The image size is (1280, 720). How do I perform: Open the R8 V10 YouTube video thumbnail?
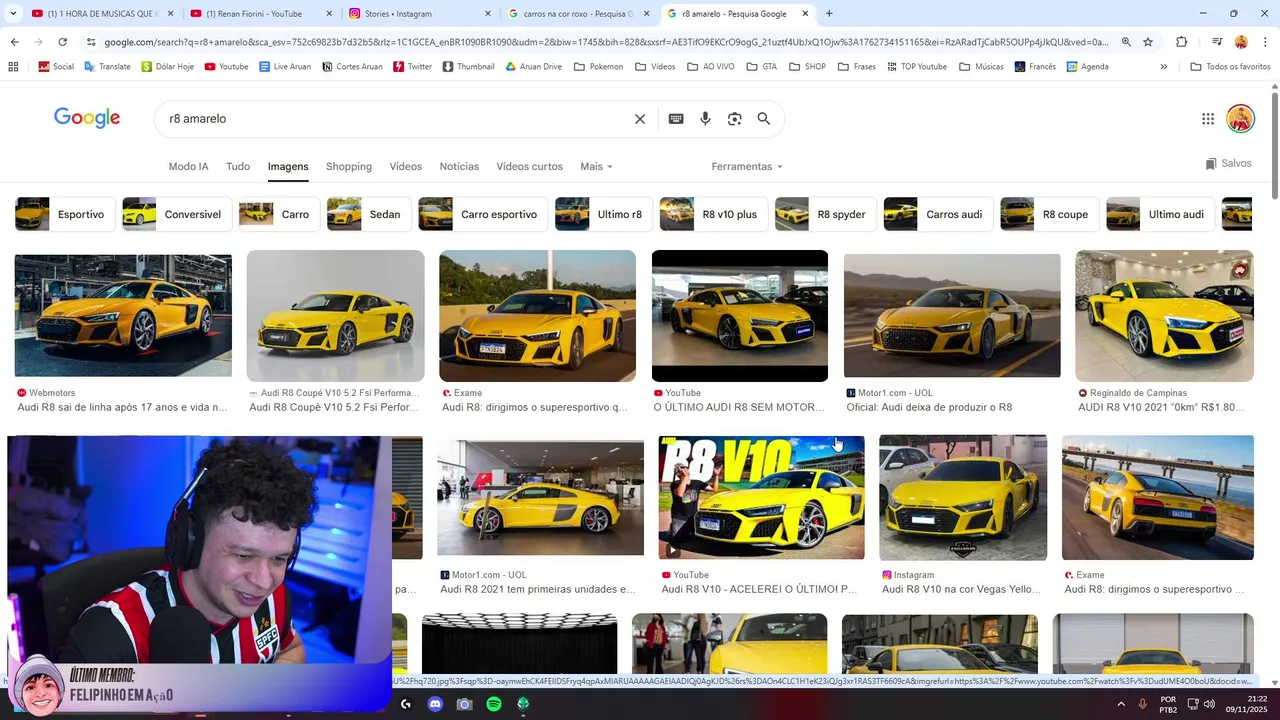click(761, 497)
